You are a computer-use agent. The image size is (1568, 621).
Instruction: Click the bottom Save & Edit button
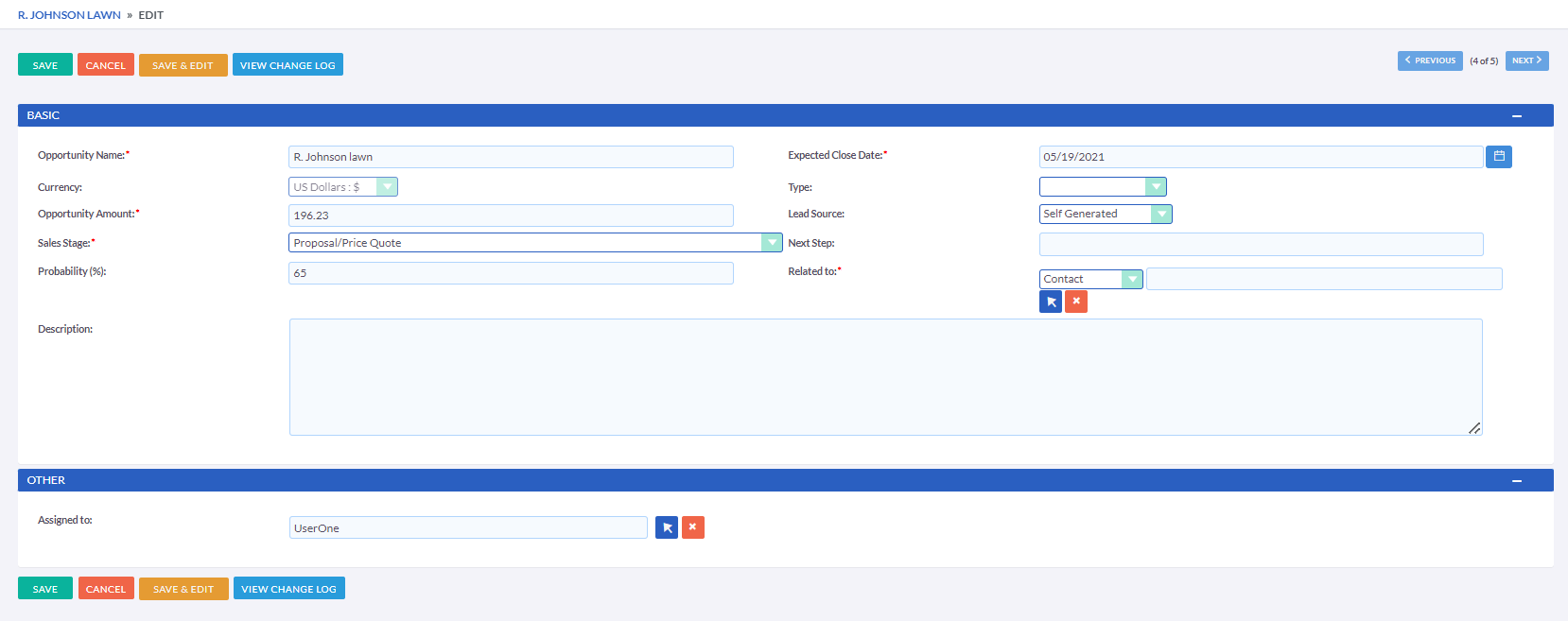(x=183, y=589)
